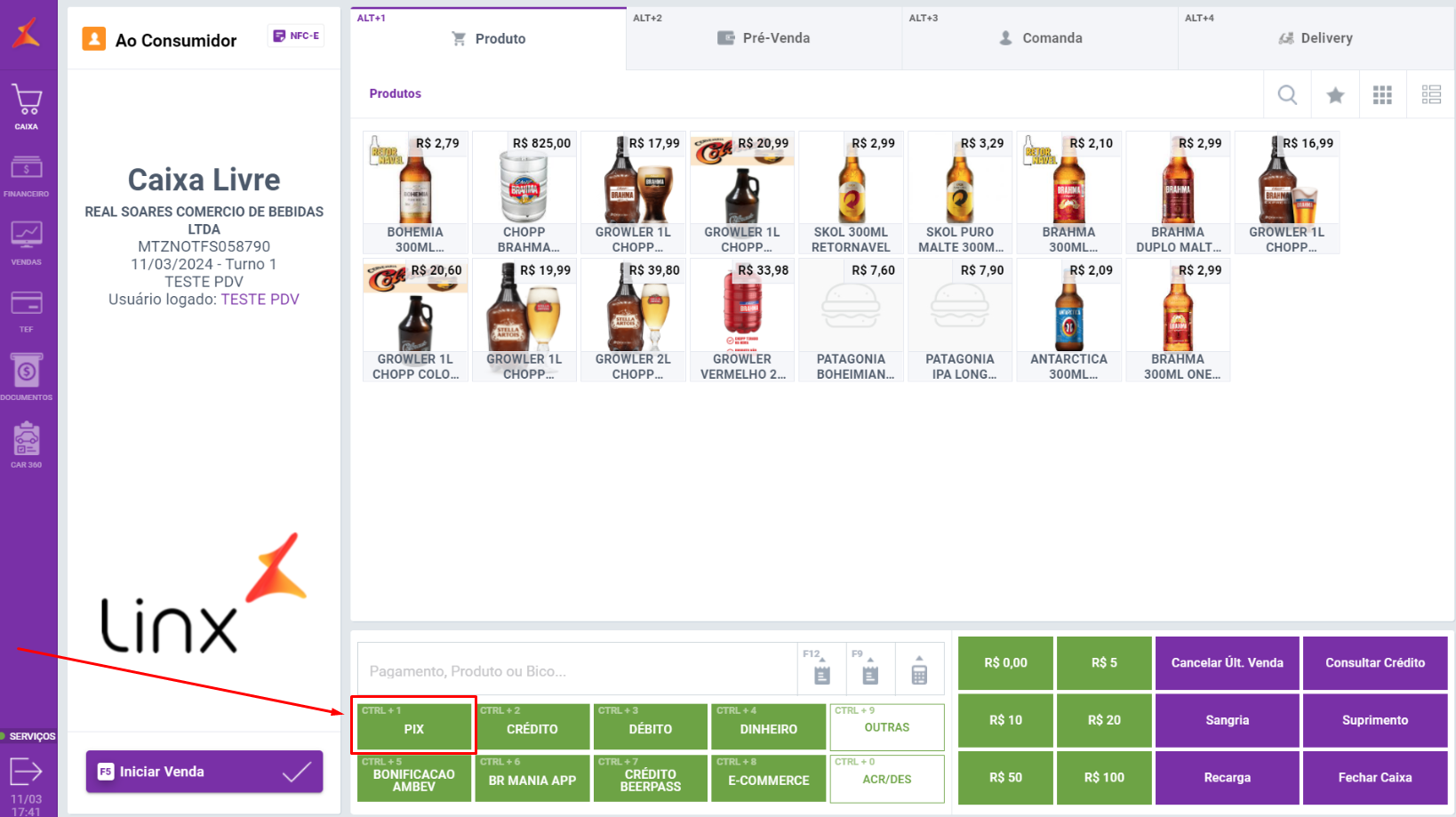The height and width of the screenshot is (817, 1456).
Task: Select the R$ 5 amount button
Action: pos(1104,662)
